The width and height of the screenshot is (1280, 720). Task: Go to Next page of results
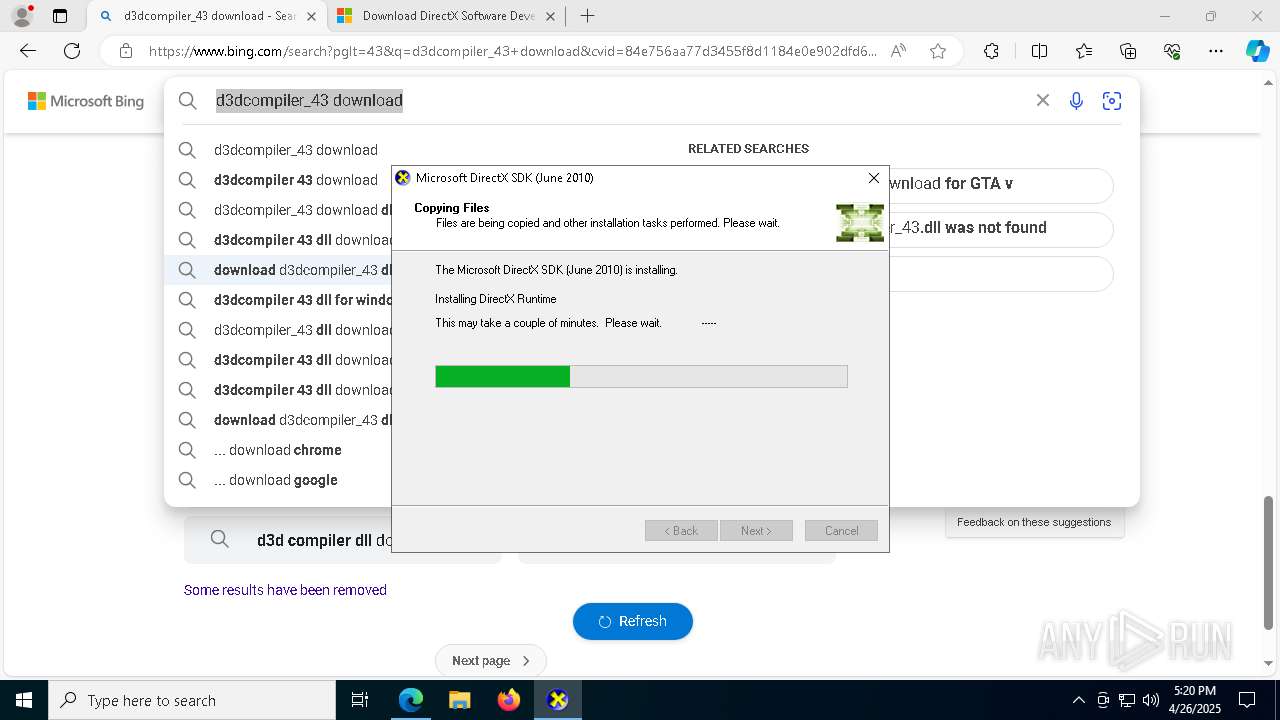(491, 660)
